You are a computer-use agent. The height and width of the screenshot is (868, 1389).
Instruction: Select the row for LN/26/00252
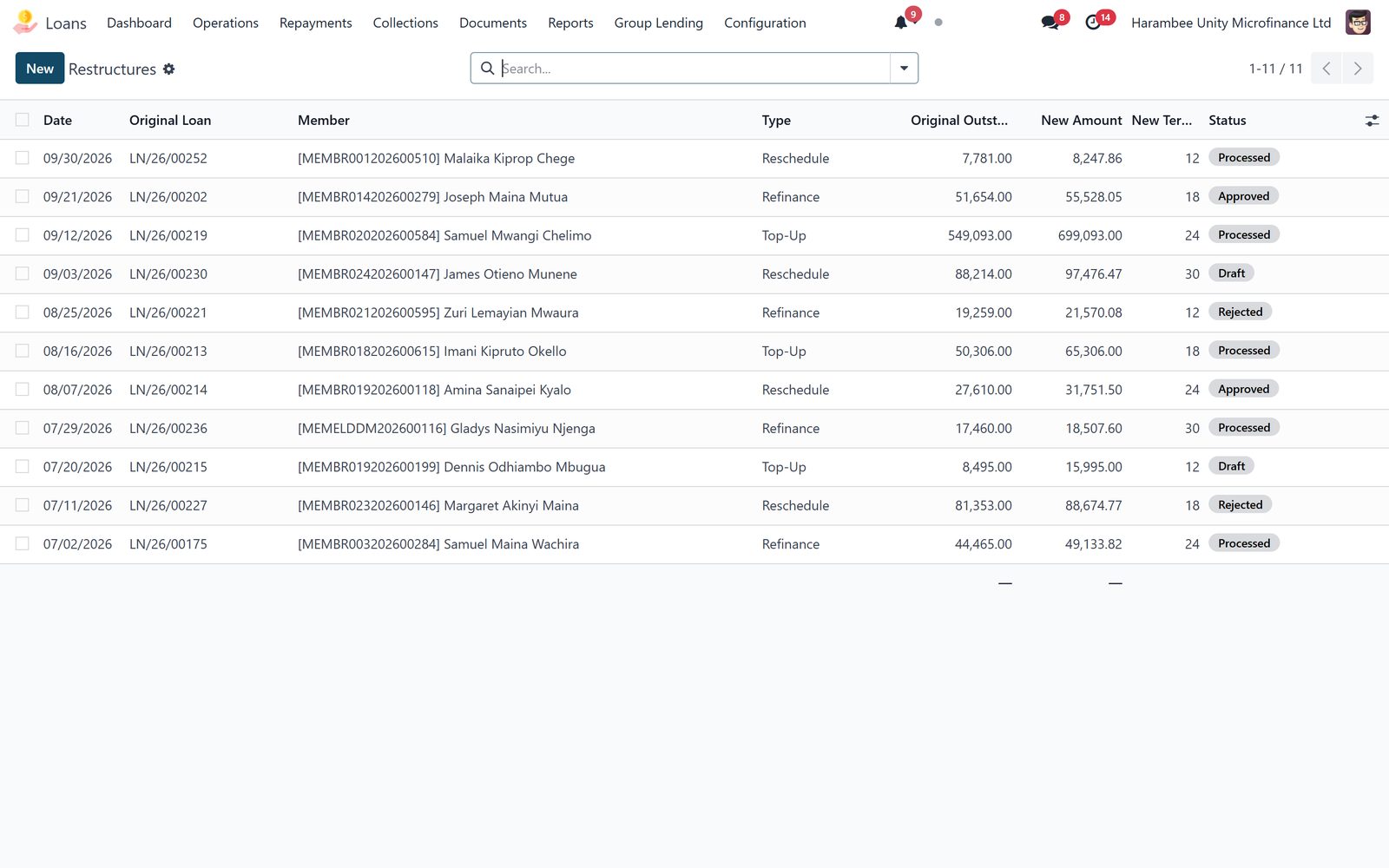[23, 158]
